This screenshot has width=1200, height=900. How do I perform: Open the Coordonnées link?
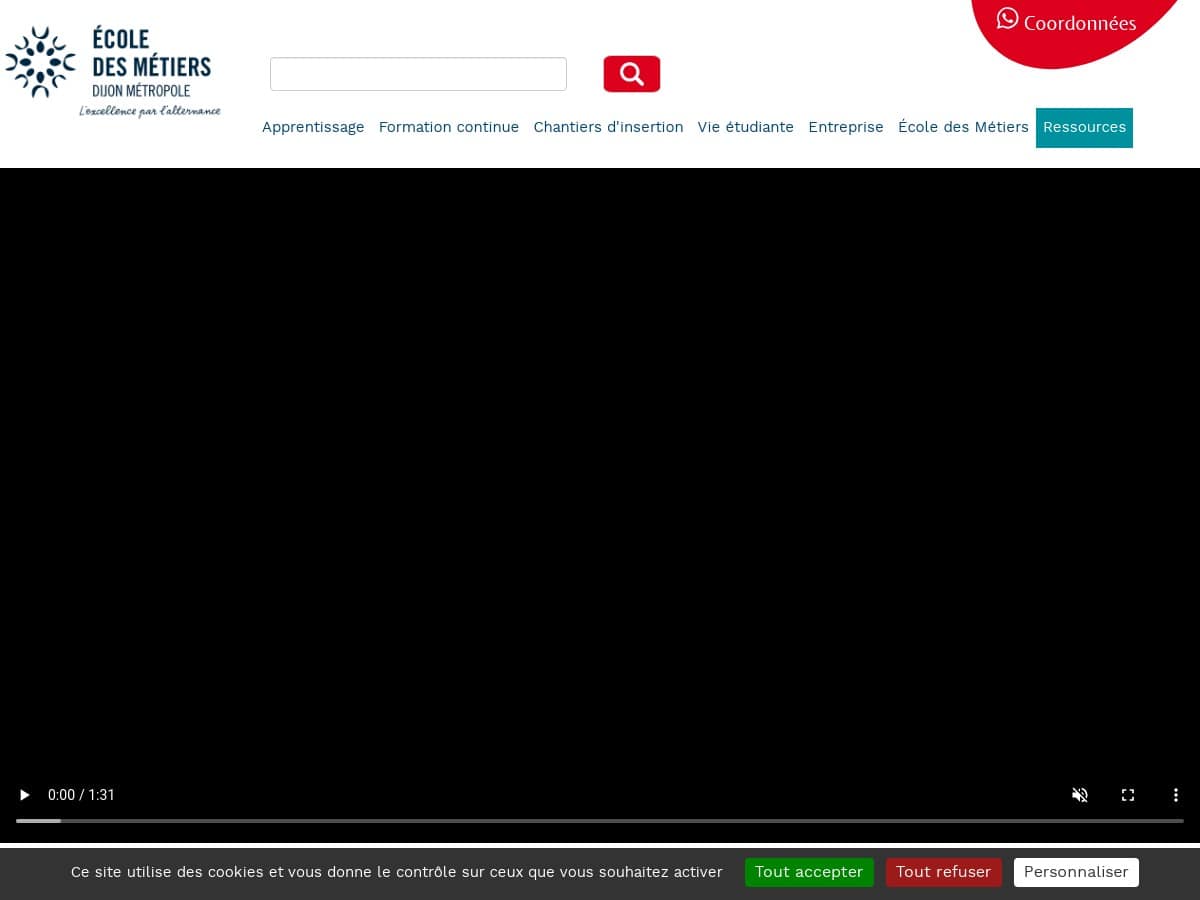tap(1080, 23)
